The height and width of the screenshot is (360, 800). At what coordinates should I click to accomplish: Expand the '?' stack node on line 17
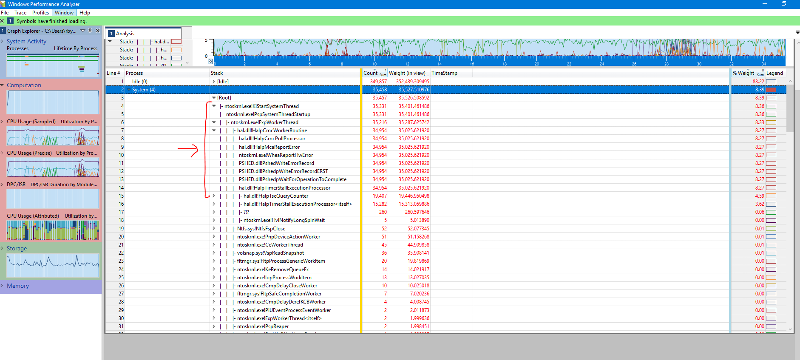click(214, 212)
